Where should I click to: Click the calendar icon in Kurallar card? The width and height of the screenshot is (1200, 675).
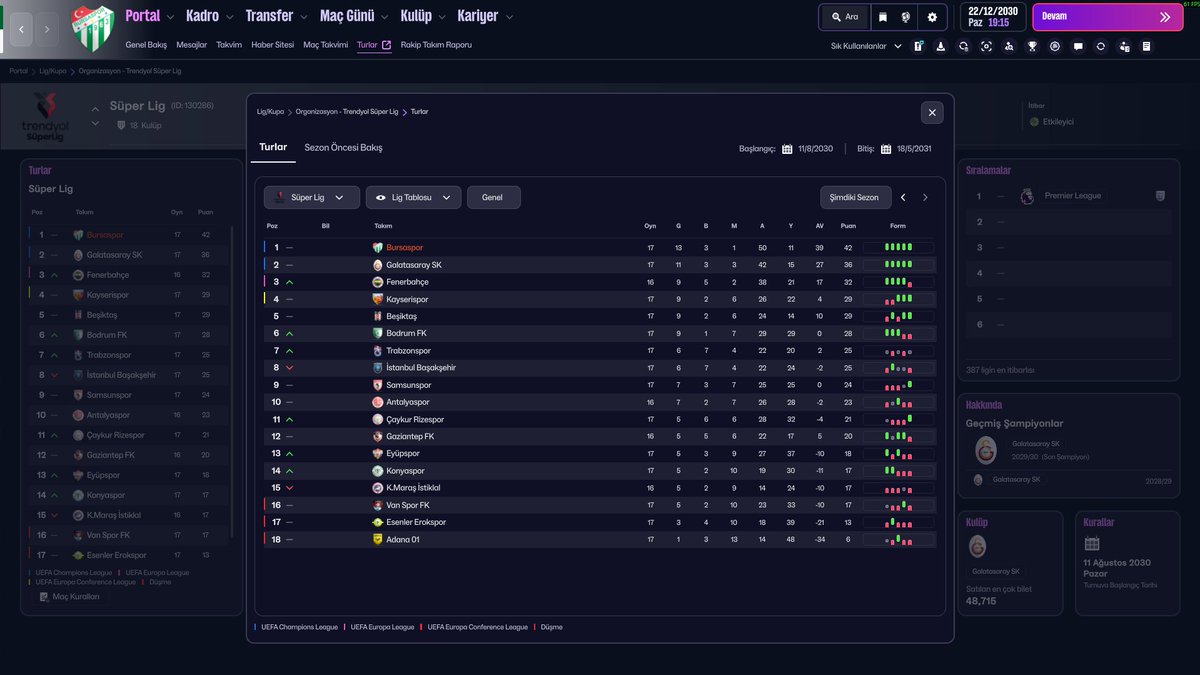click(x=1092, y=544)
